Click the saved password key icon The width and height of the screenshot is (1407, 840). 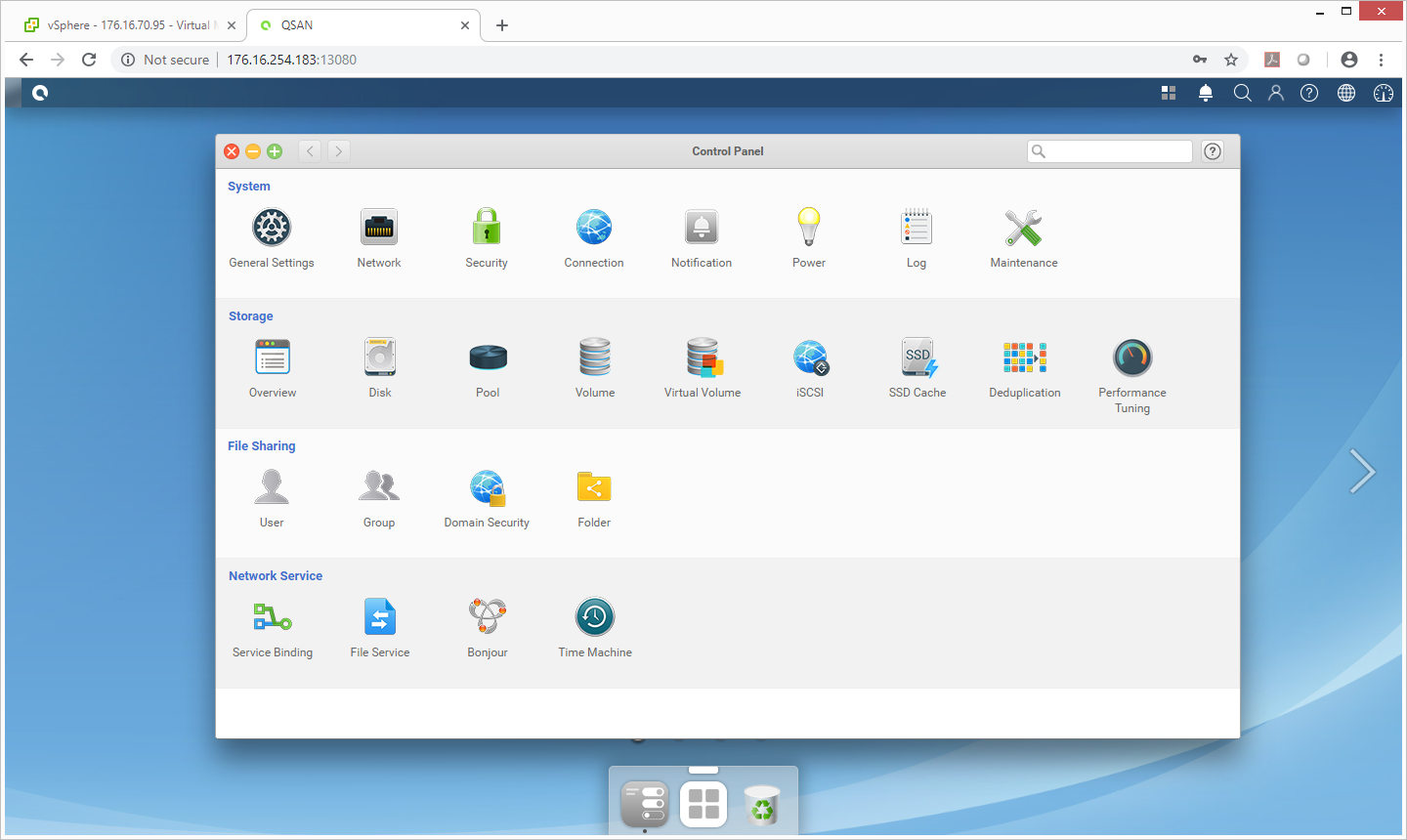pyautogui.click(x=1200, y=60)
